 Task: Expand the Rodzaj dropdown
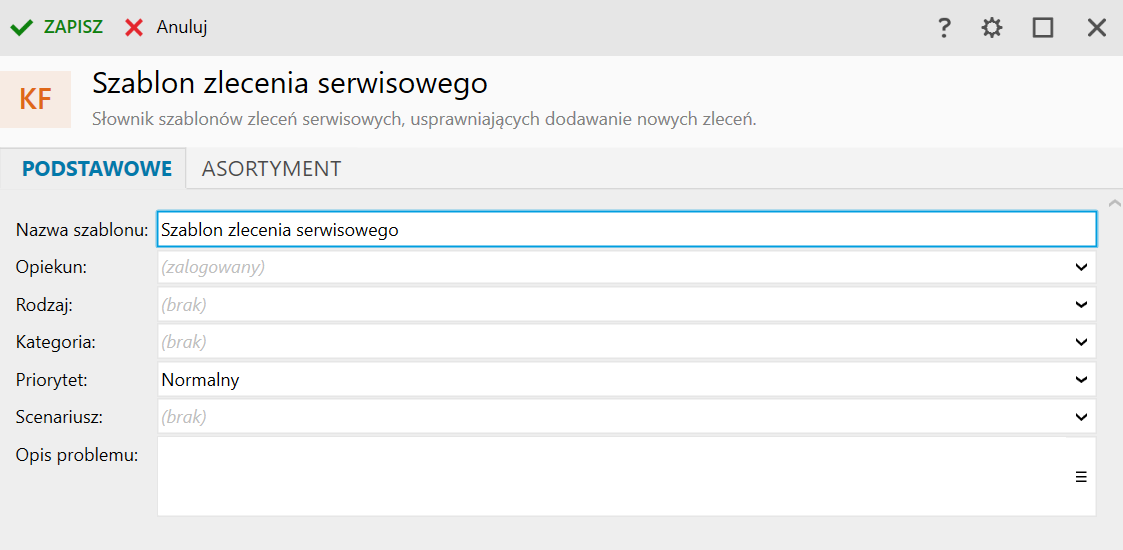1081,304
